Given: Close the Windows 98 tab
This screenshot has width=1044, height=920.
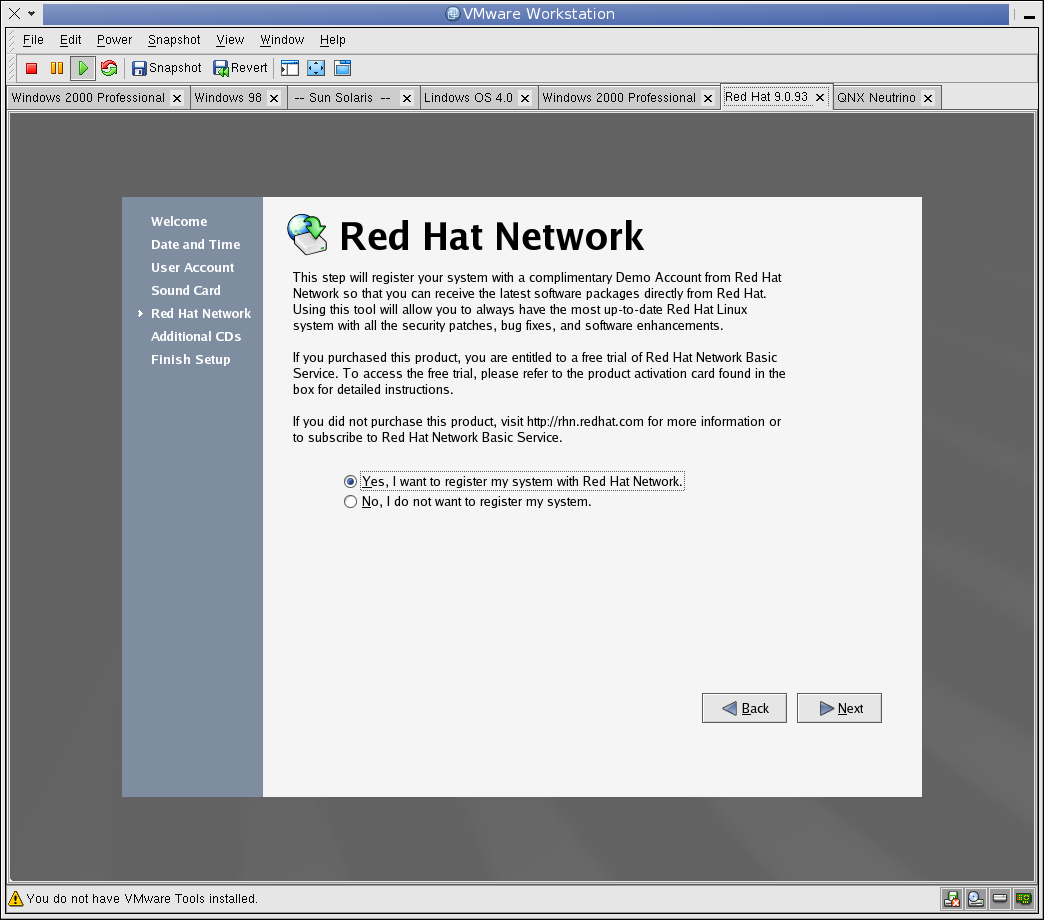Looking at the screenshot, I should pos(274,99).
